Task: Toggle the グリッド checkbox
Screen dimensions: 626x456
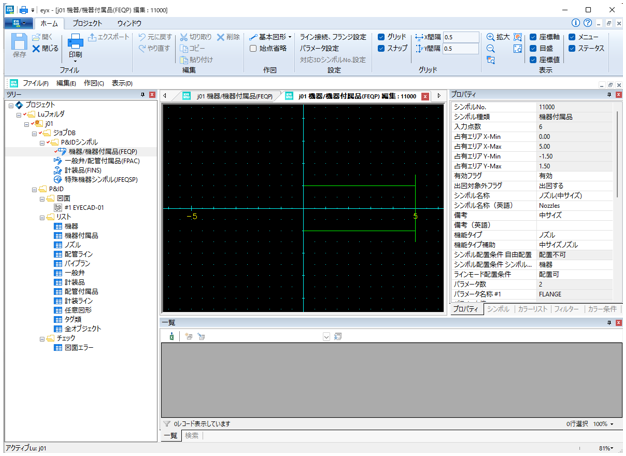Action: point(381,37)
